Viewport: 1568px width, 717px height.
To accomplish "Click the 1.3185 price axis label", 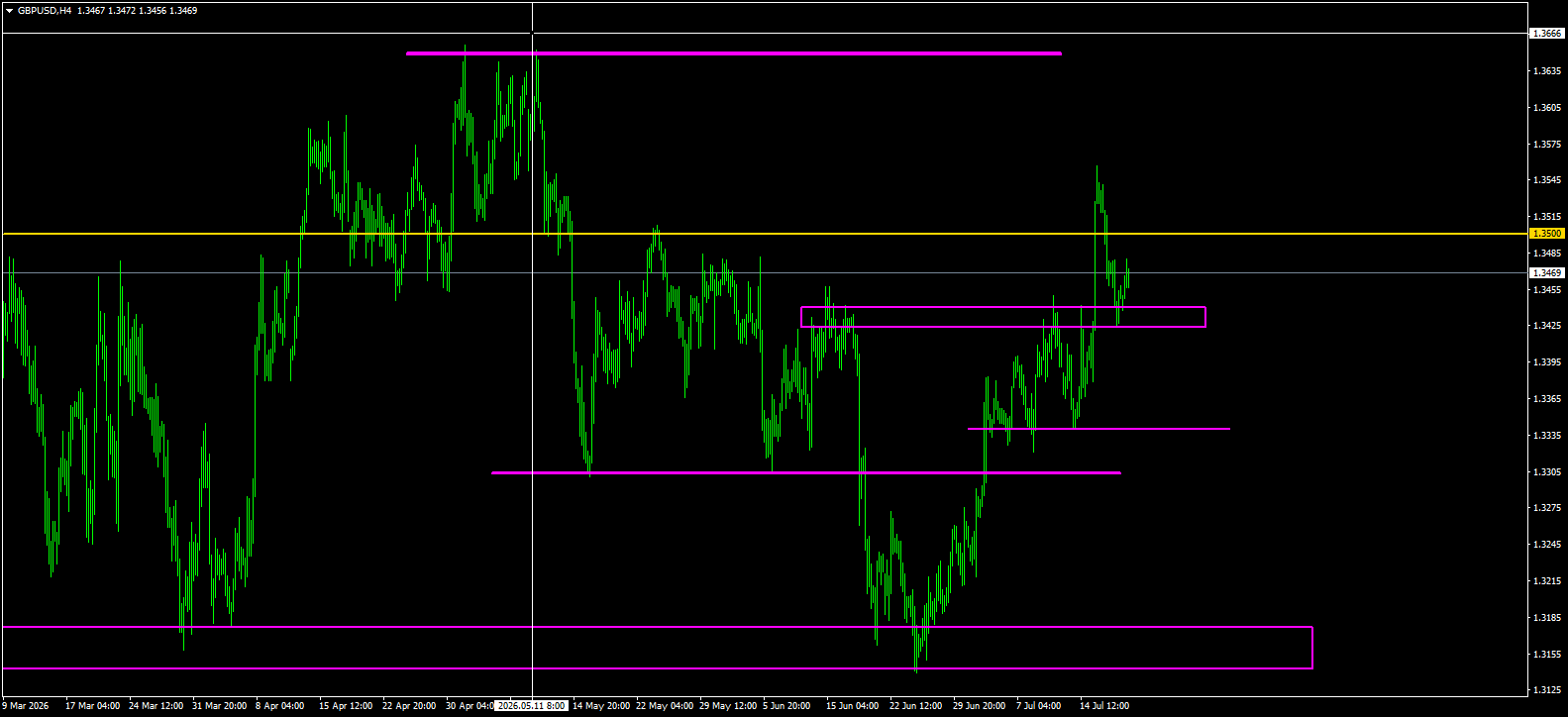I will (x=1547, y=618).
